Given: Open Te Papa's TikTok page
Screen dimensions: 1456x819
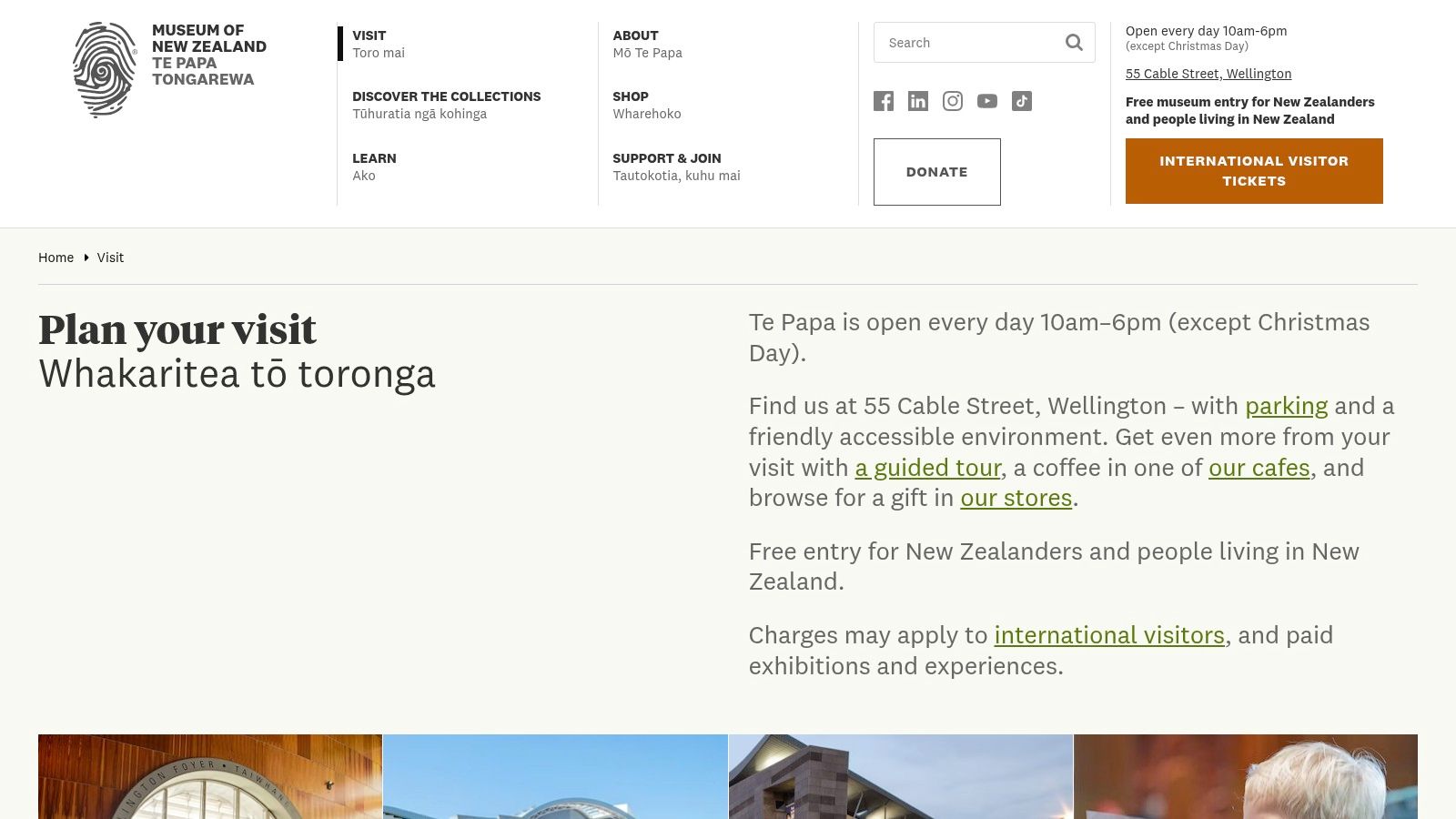Looking at the screenshot, I should coord(1022,101).
